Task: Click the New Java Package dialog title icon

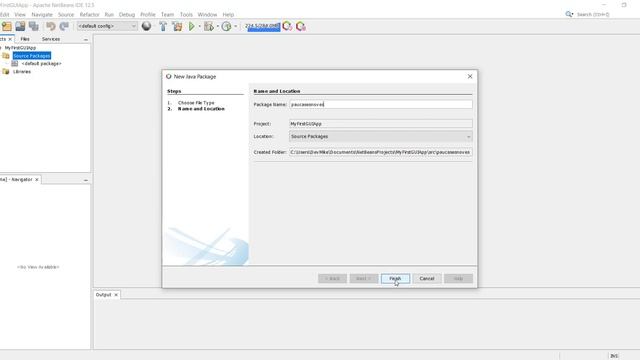Action: [169, 76]
